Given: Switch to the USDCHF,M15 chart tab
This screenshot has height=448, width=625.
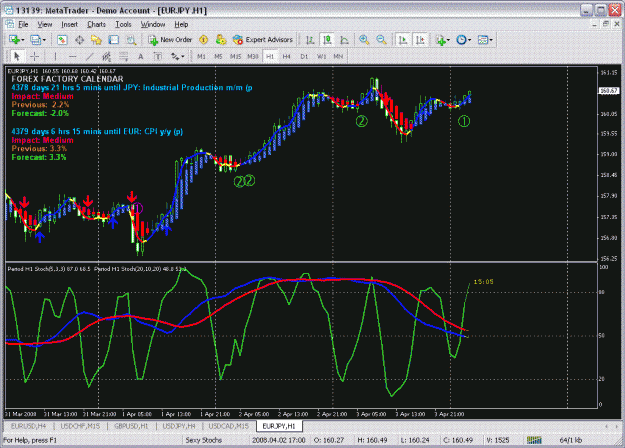Looking at the screenshot, I should 80,426.
